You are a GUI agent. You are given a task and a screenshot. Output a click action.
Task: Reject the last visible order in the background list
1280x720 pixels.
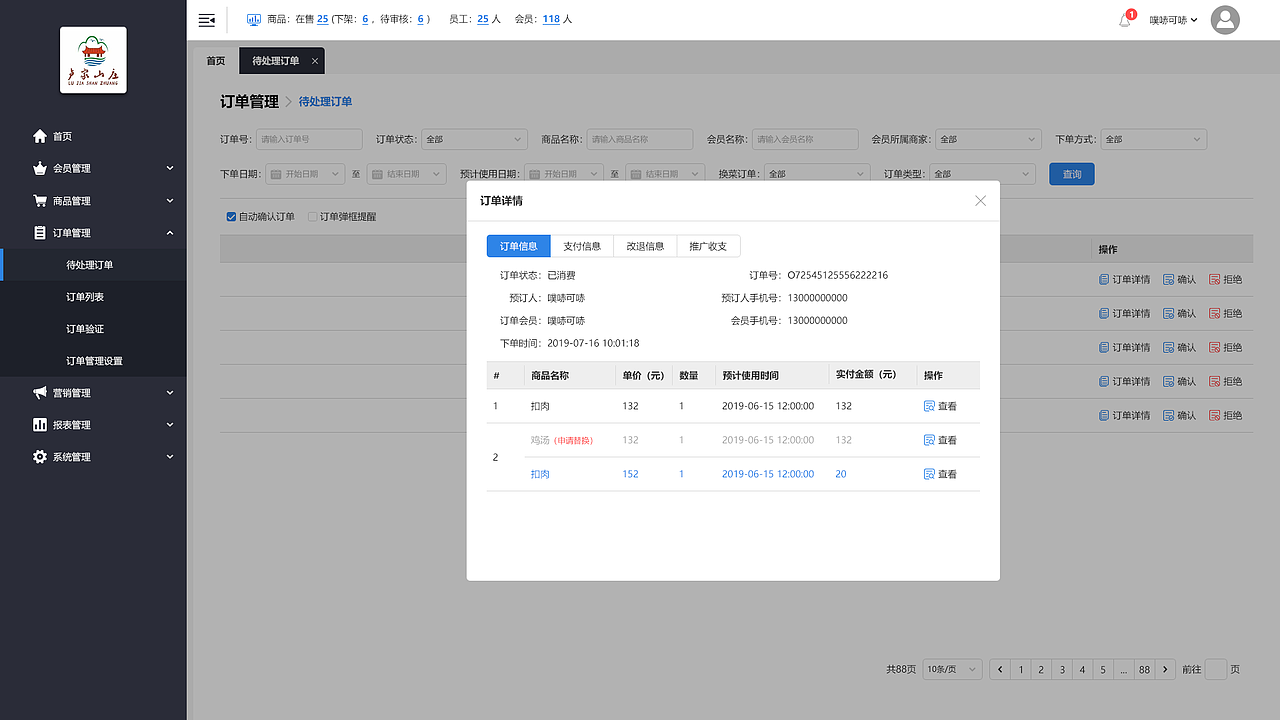tap(1225, 415)
